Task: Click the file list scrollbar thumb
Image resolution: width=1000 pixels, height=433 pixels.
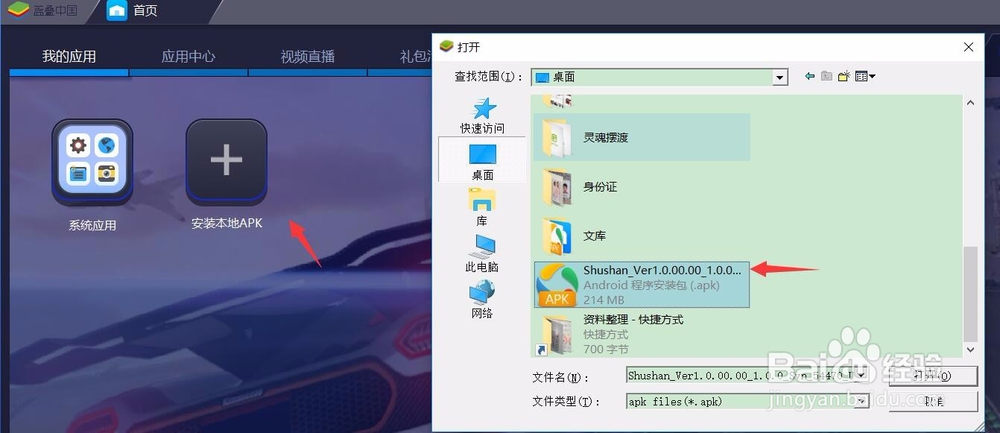Action: click(x=970, y=295)
